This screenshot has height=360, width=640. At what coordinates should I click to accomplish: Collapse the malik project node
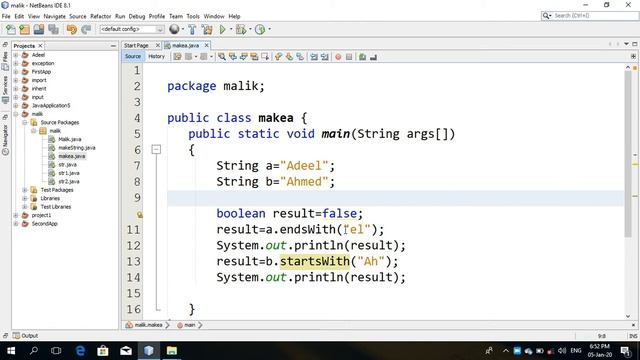coord(16,114)
